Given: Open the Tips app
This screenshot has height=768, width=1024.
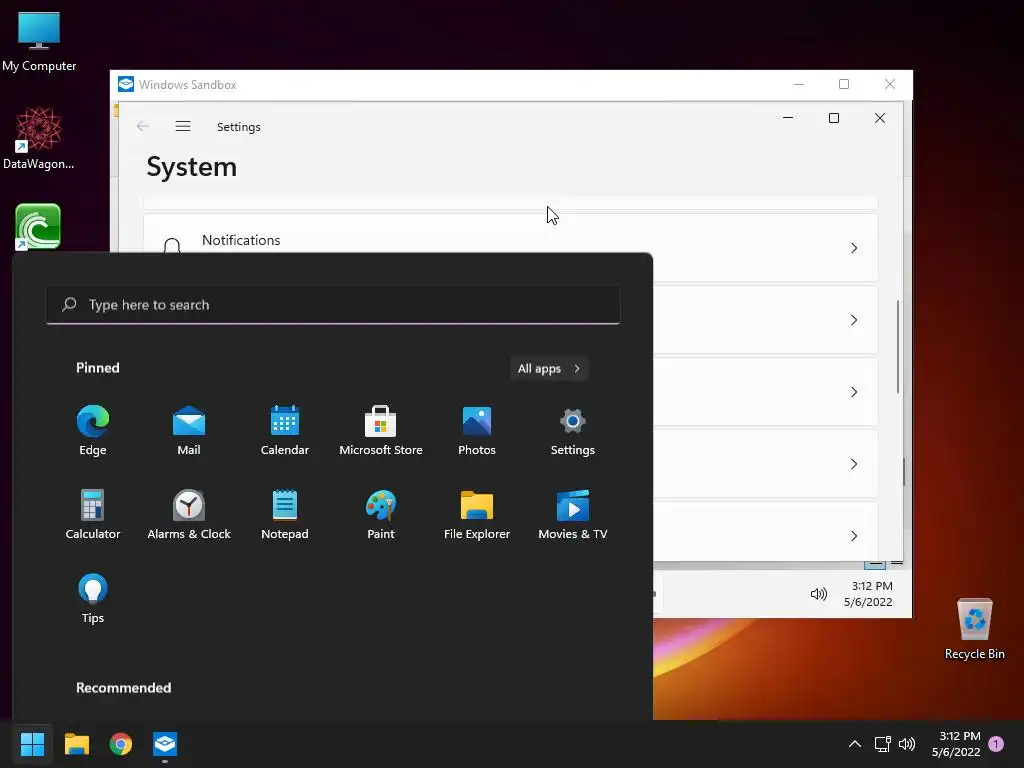Looking at the screenshot, I should (93, 598).
